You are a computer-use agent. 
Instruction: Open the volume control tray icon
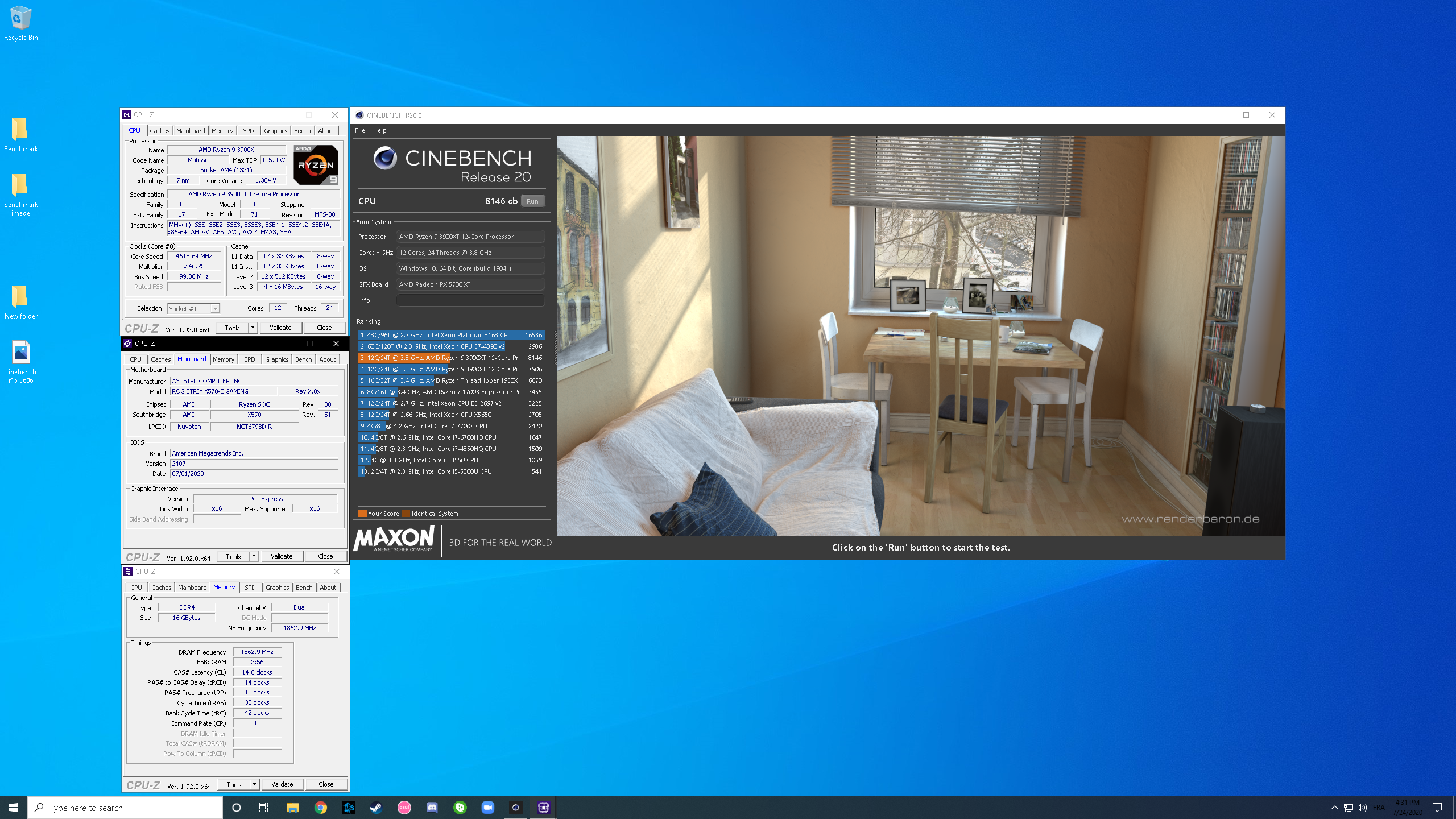point(1362,808)
